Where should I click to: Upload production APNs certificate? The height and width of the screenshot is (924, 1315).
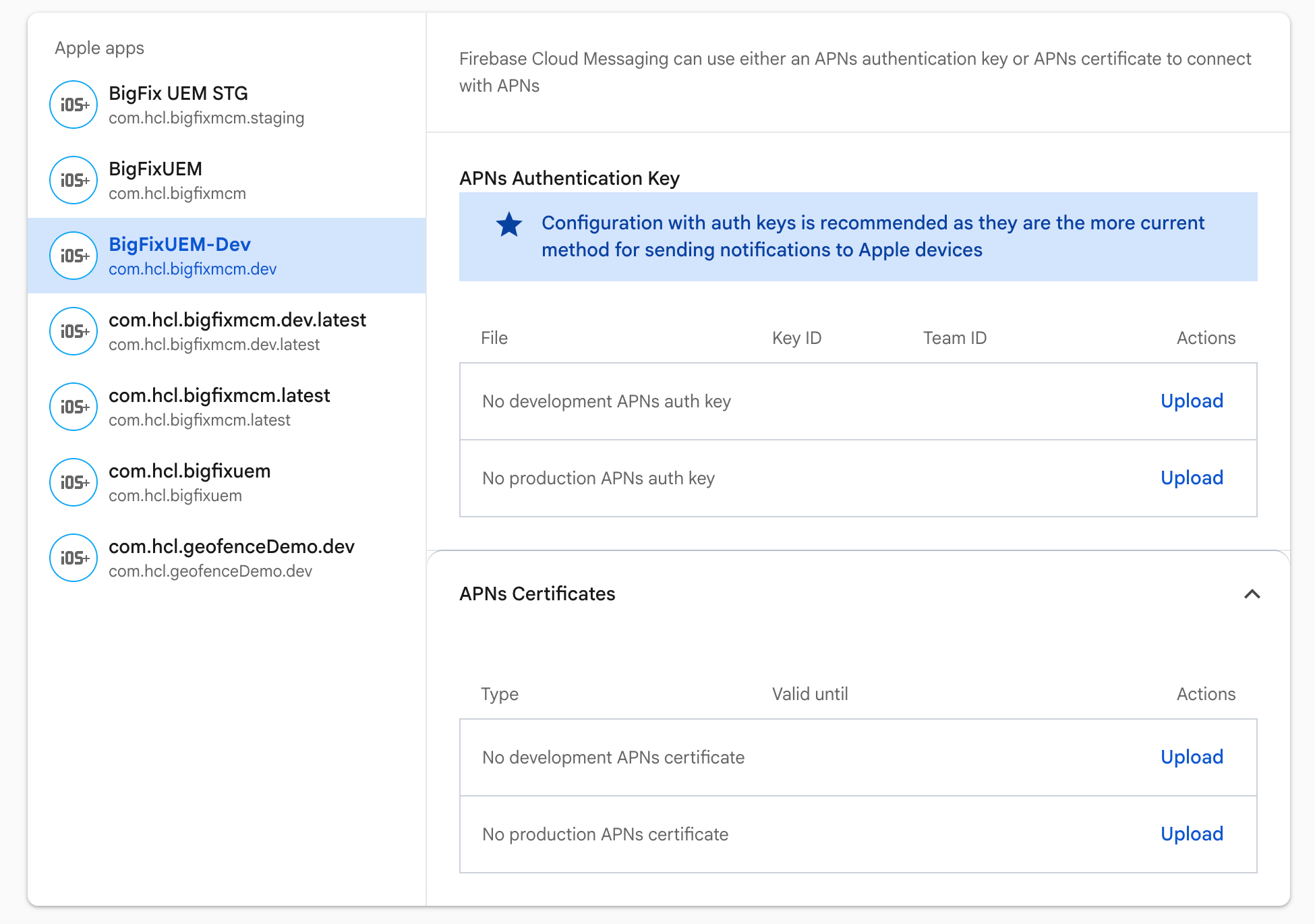point(1192,834)
